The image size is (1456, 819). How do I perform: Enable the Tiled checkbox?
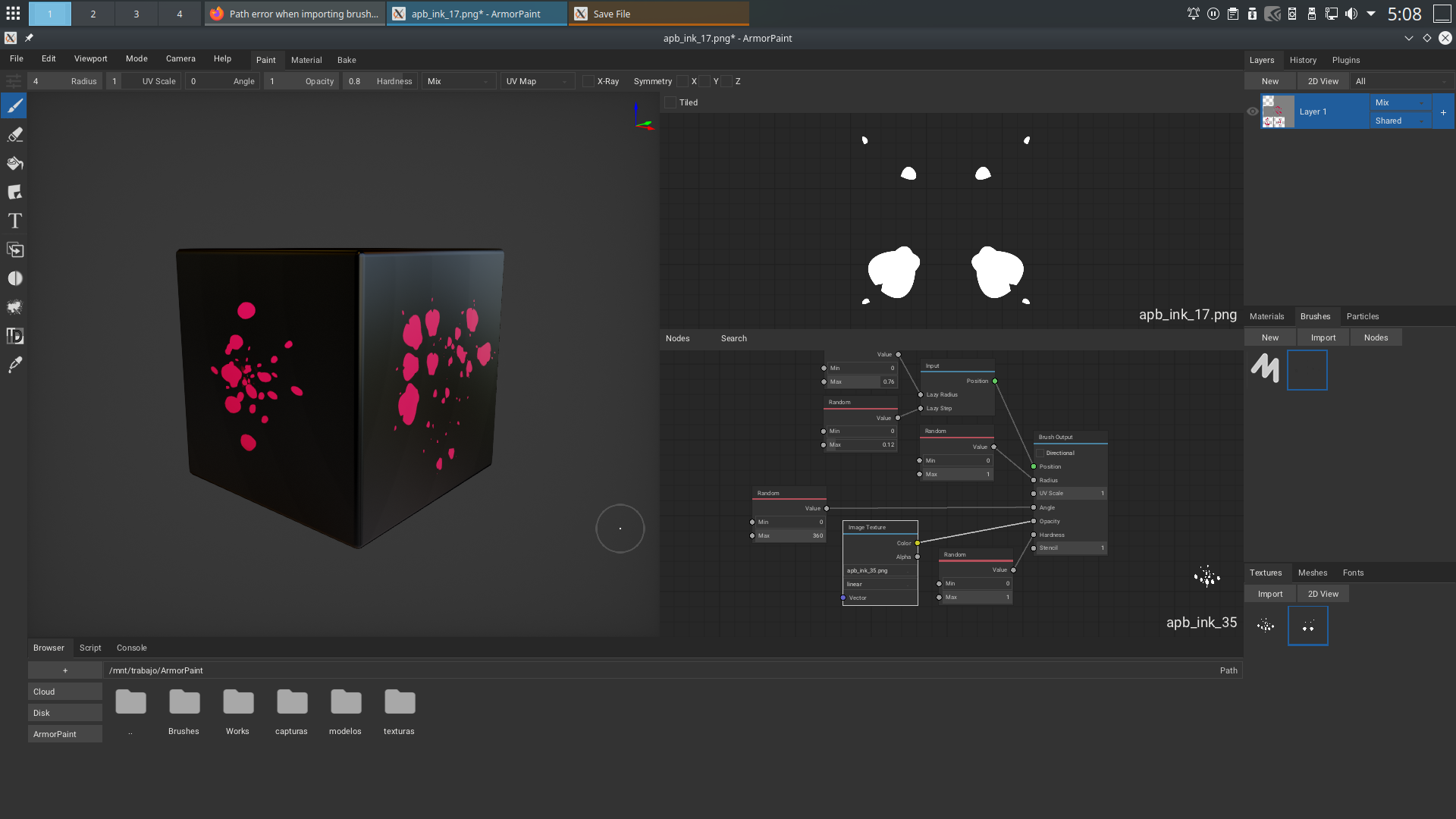[670, 102]
